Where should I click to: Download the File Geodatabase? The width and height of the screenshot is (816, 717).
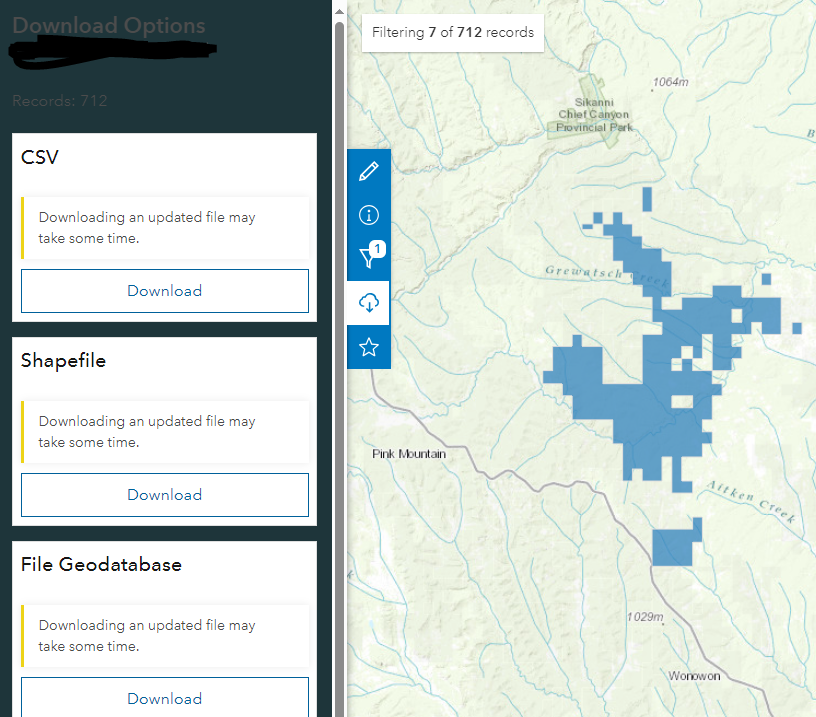(x=164, y=698)
